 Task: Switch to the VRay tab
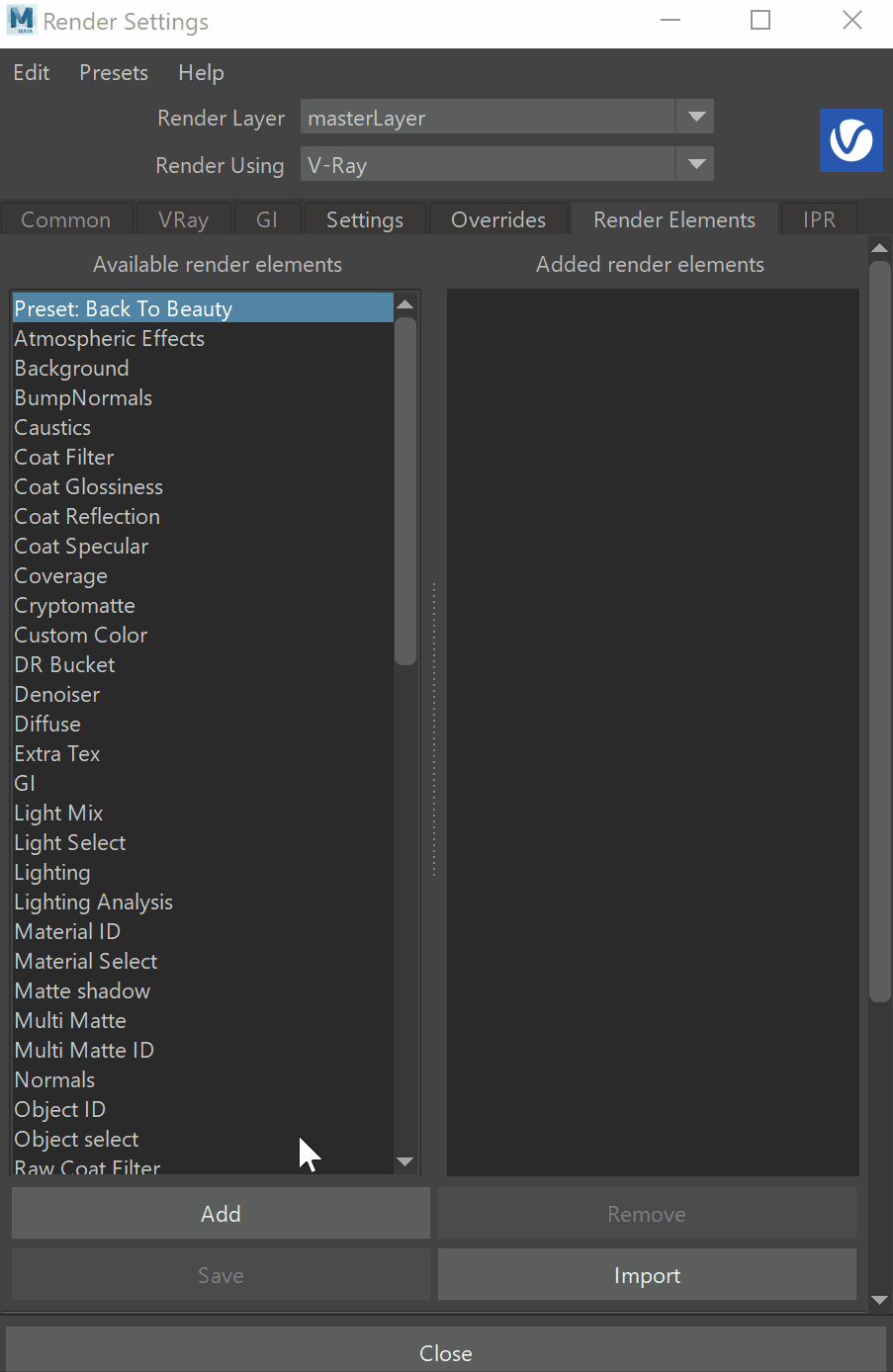tap(183, 219)
